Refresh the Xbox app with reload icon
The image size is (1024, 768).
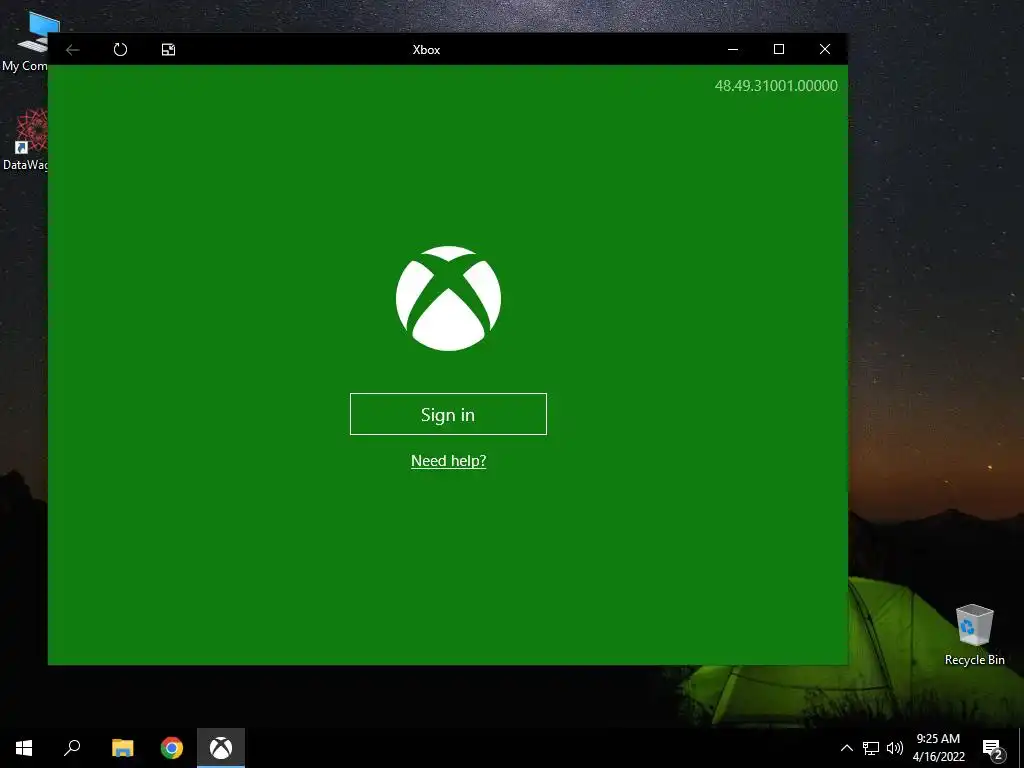120,50
